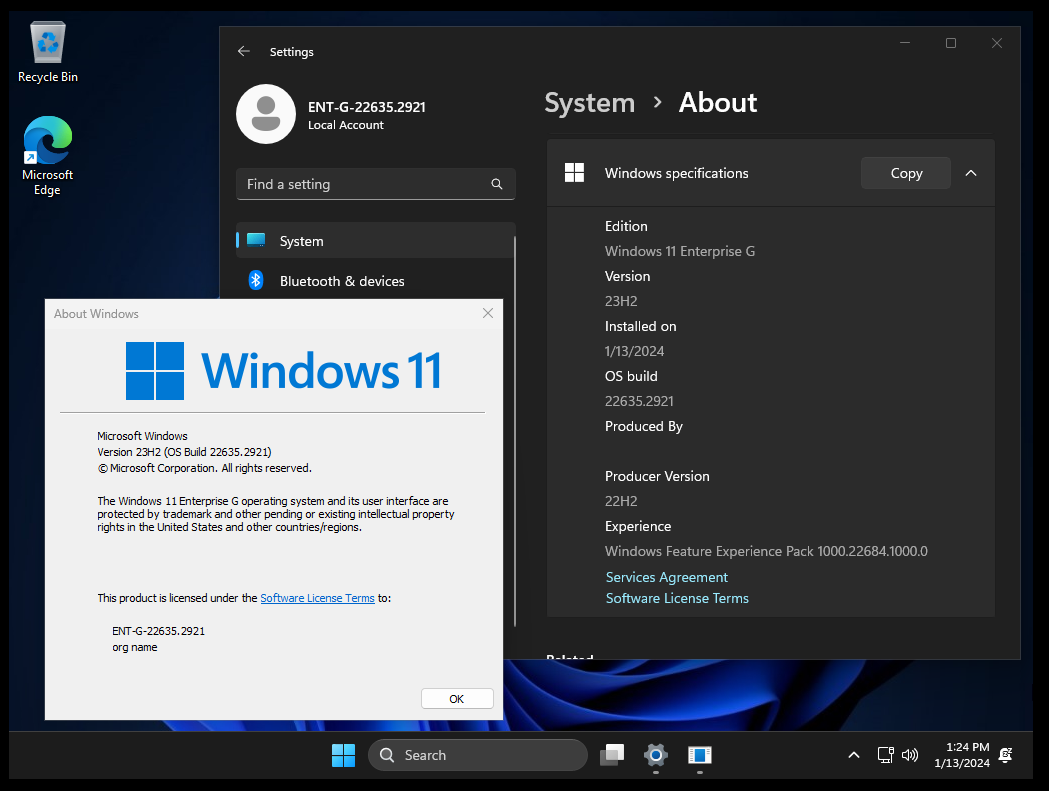Open the Microsoft Edge desktop shortcut
1049x791 pixels.
click(47, 156)
